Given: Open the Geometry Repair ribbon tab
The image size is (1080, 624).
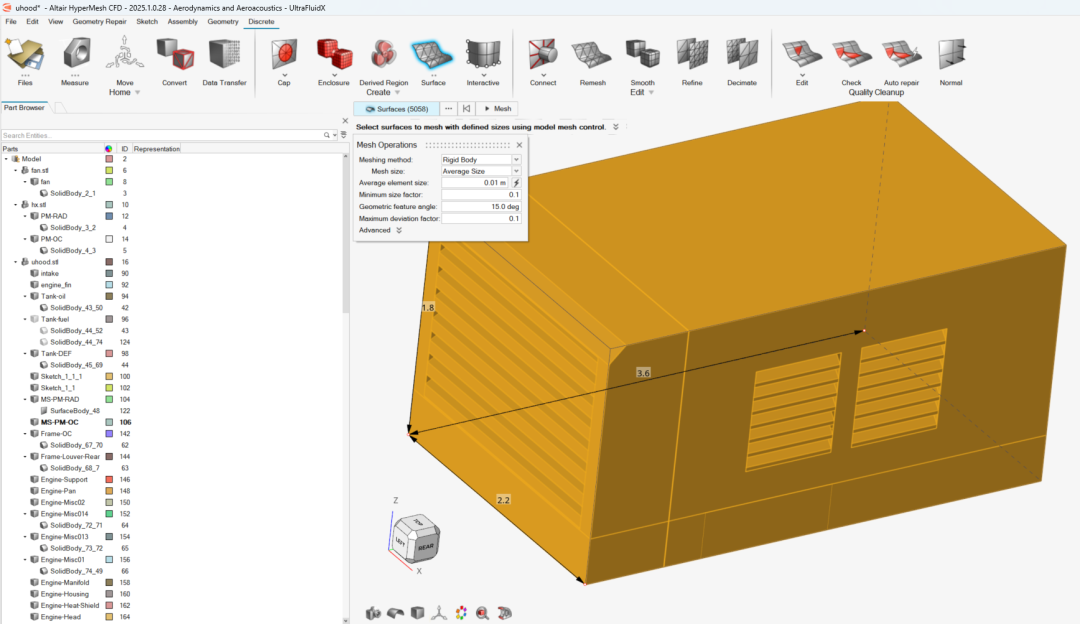Looking at the screenshot, I should pyautogui.click(x=100, y=21).
